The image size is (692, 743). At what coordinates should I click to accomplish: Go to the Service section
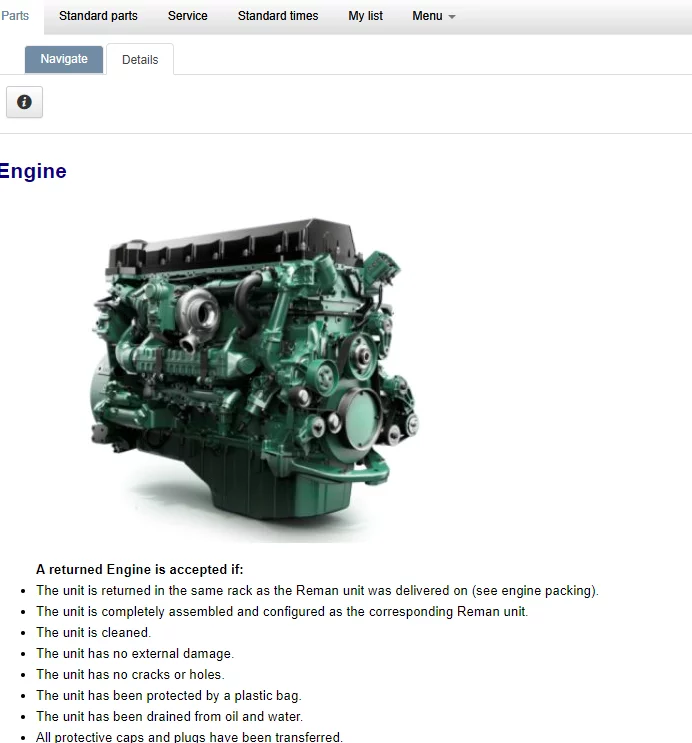(188, 16)
